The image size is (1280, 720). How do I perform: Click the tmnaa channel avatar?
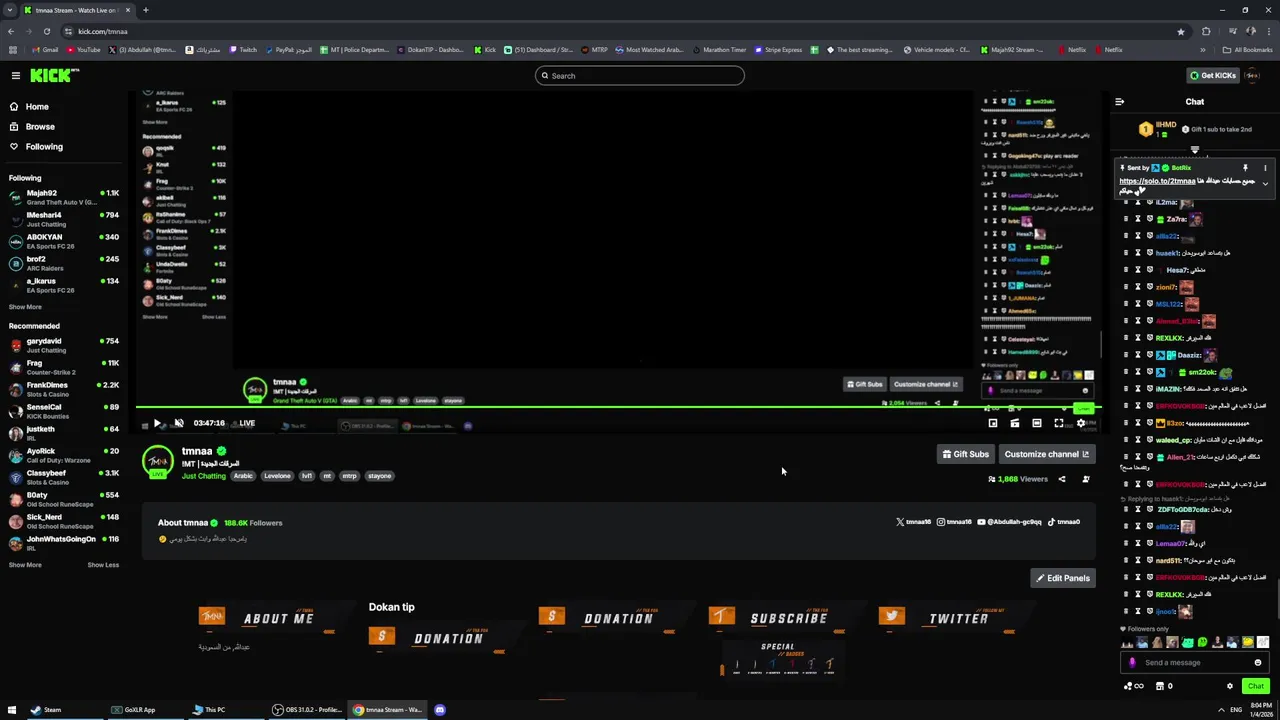[x=157, y=461]
